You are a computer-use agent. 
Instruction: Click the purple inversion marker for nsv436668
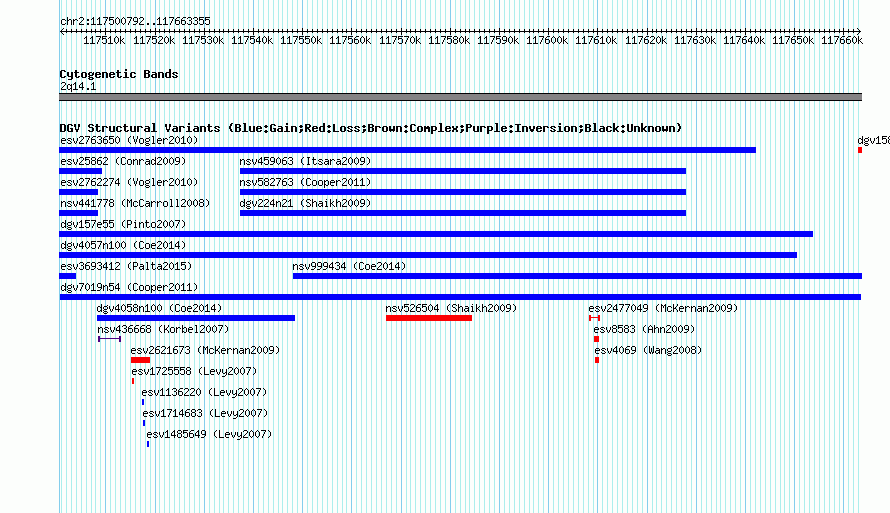pos(110,339)
